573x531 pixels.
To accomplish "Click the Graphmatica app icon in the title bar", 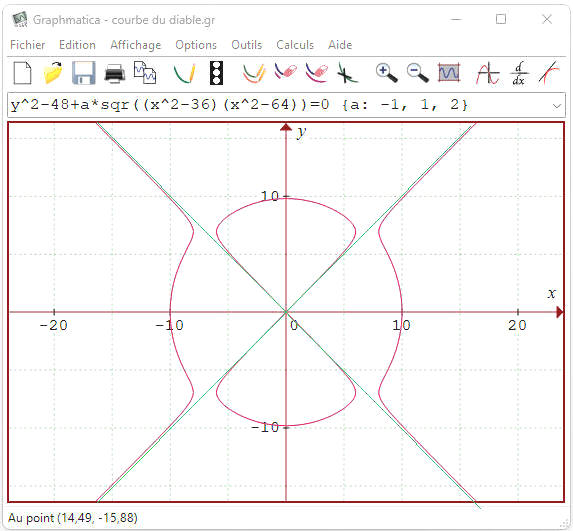I will click(20, 19).
